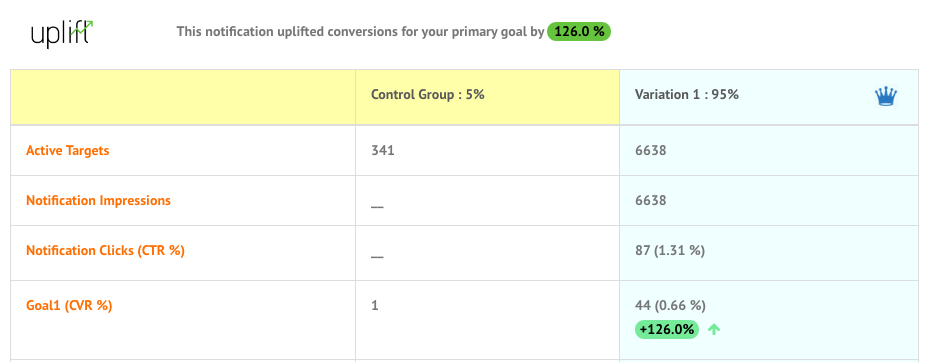
Task: Click Variation 1 active targets value 6638
Action: pos(651,151)
